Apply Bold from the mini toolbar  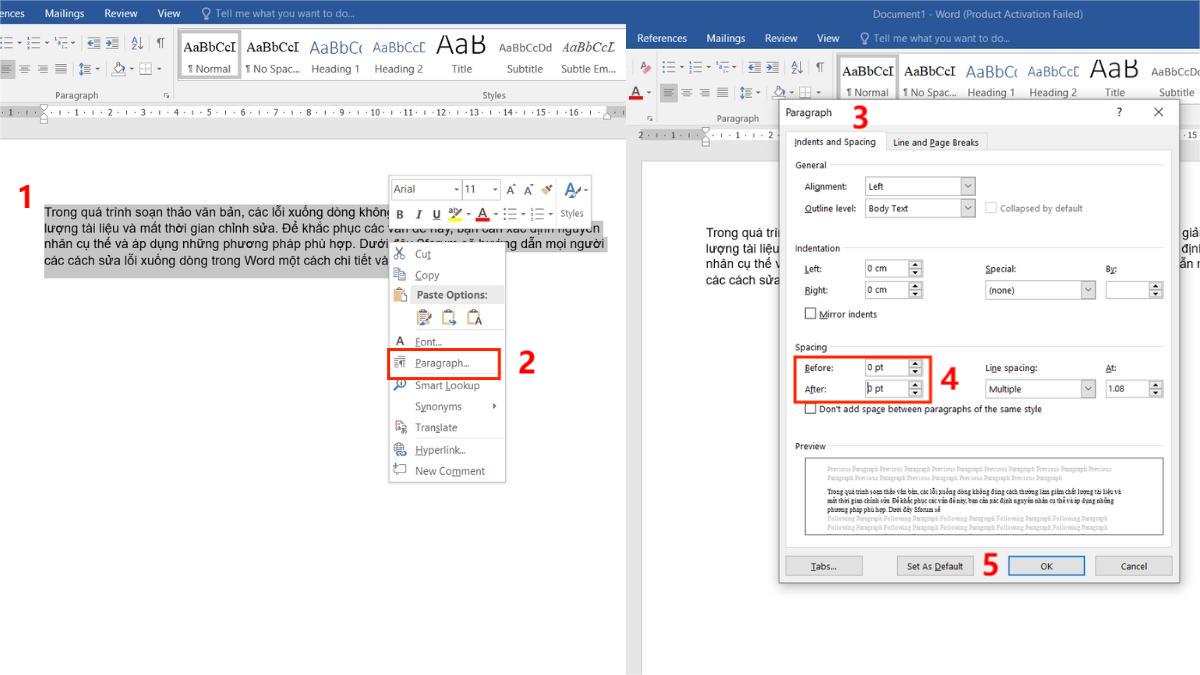(400, 214)
